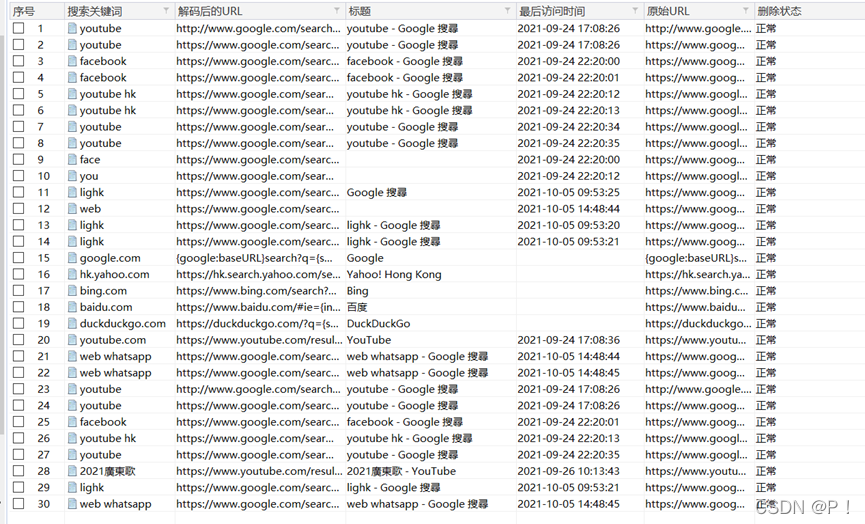Open filter dropdown on 原始URL column
The width and height of the screenshot is (865, 524).
pyautogui.click(x=746, y=10)
